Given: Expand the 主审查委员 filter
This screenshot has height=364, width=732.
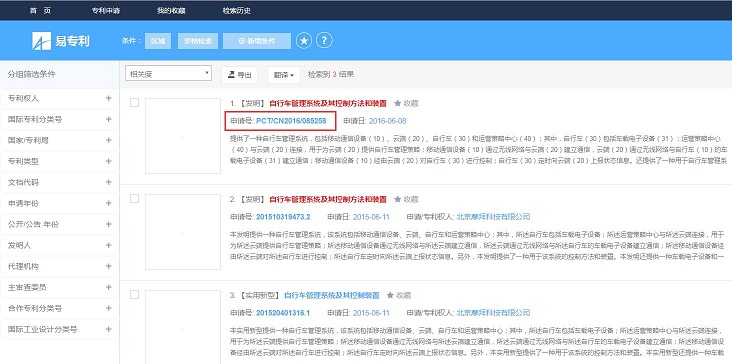Looking at the screenshot, I should point(108,287).
